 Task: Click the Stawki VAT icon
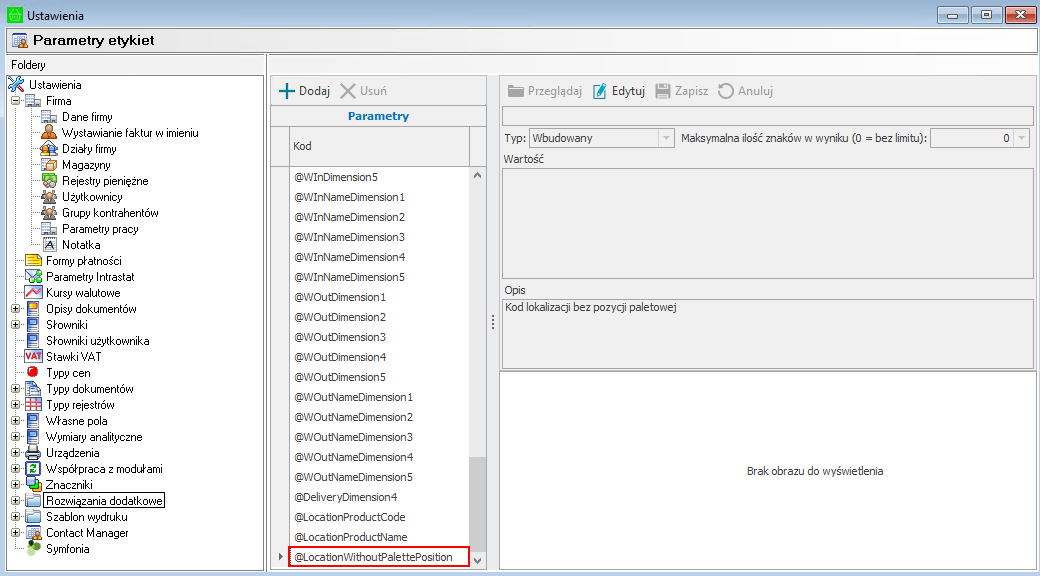[x=33, y=357]
